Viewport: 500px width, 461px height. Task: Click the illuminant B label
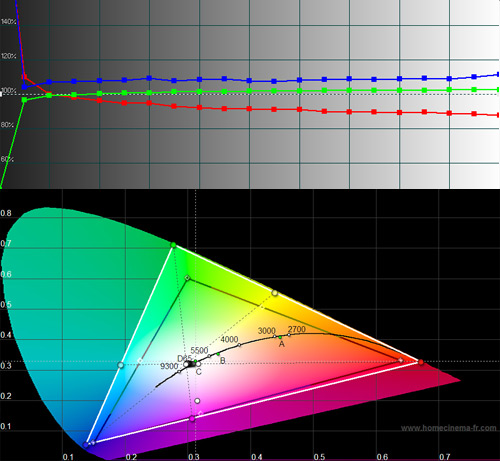[223, 360]
